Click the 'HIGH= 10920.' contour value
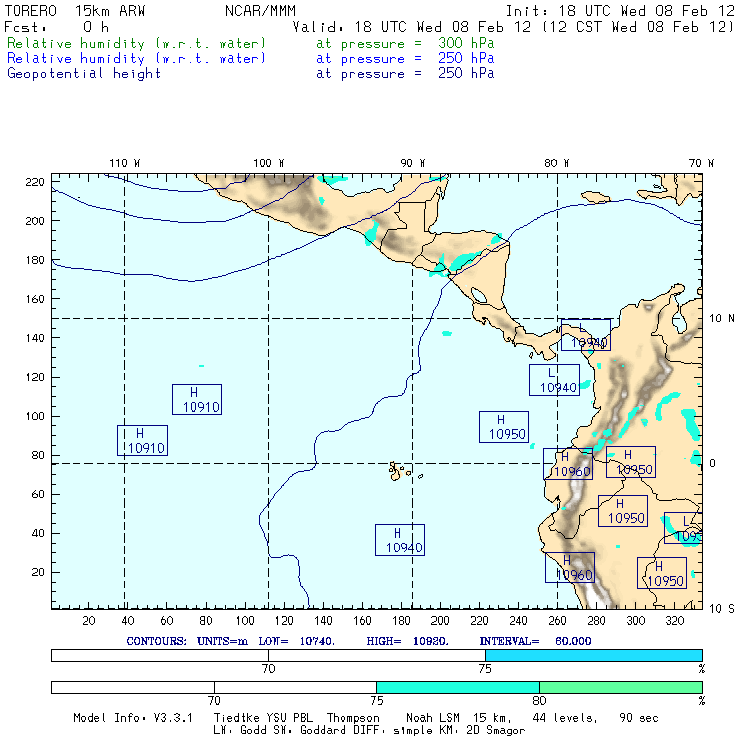Screen dimensions: 740x740 (407, 641)
